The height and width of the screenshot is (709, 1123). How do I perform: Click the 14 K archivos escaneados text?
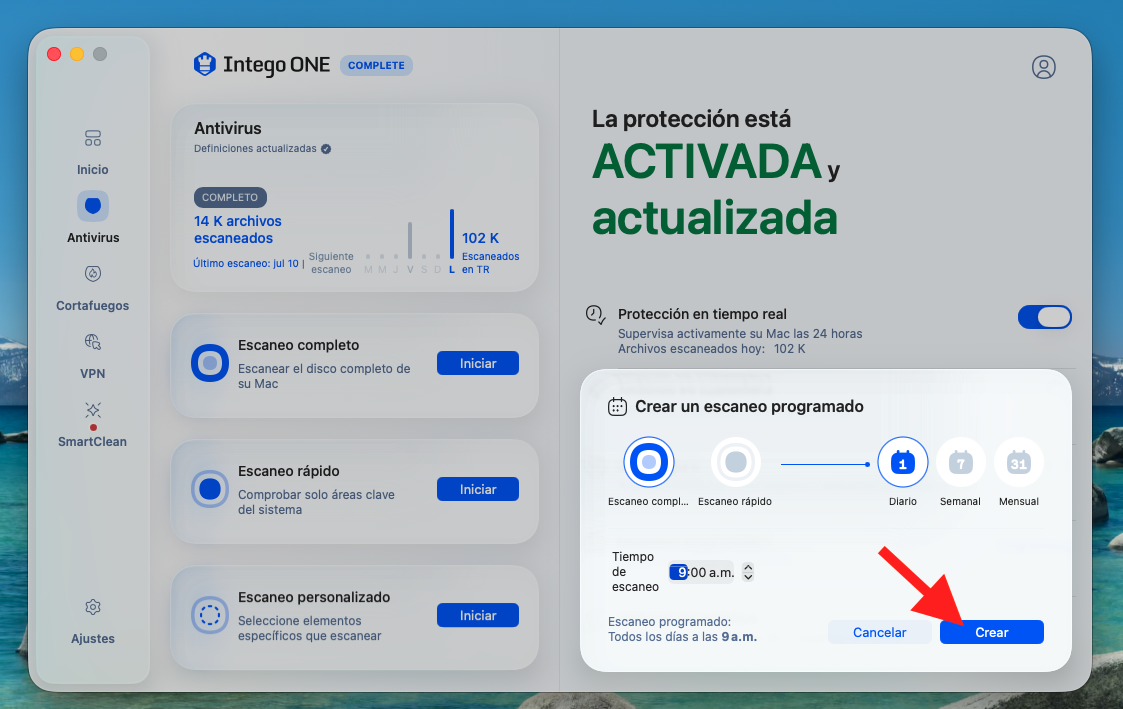point(238,230)
